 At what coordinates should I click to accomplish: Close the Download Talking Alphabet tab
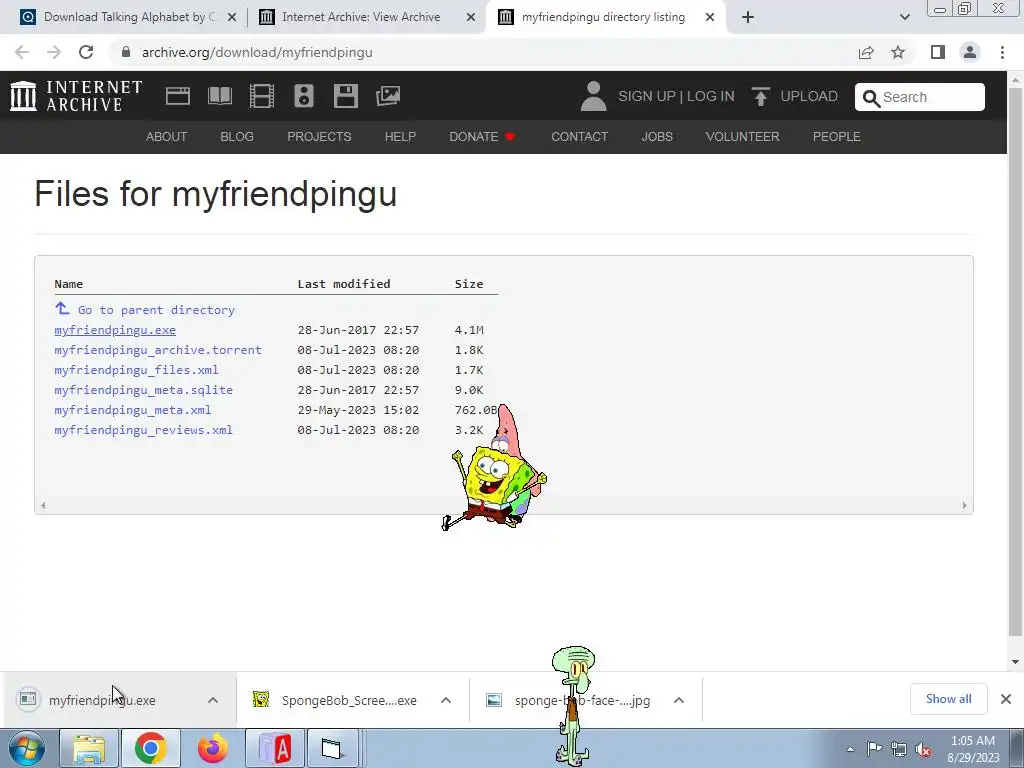(x=231, y=18)
